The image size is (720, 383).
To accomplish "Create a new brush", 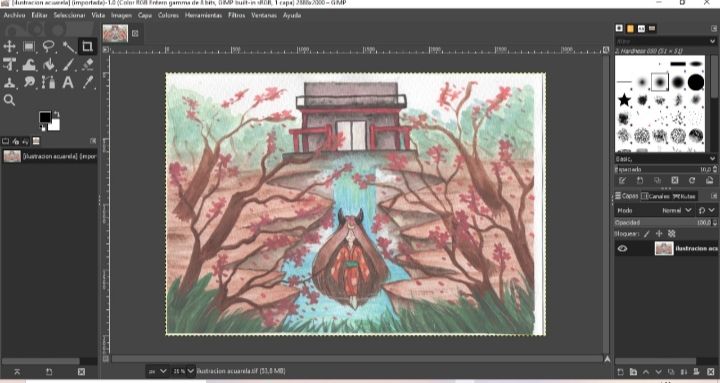I will (640, 180).
